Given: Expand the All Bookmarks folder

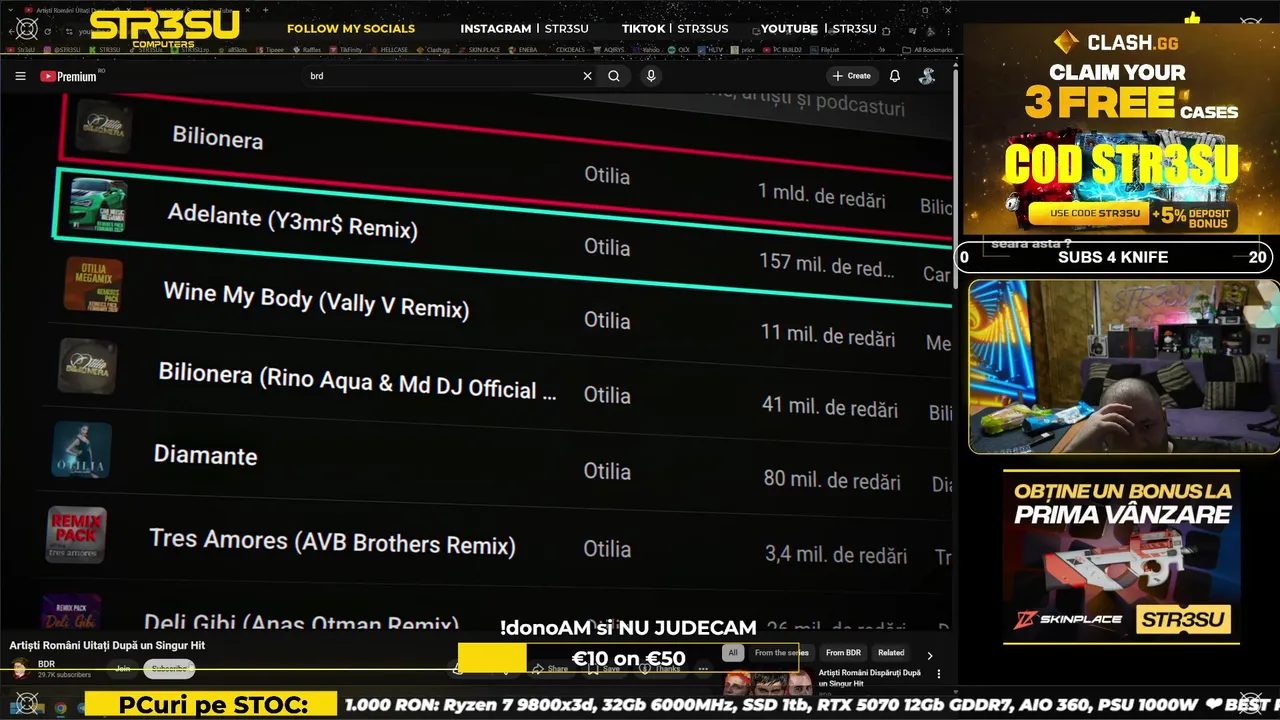Looking at the screenshot, I should [x=927, y=49].
